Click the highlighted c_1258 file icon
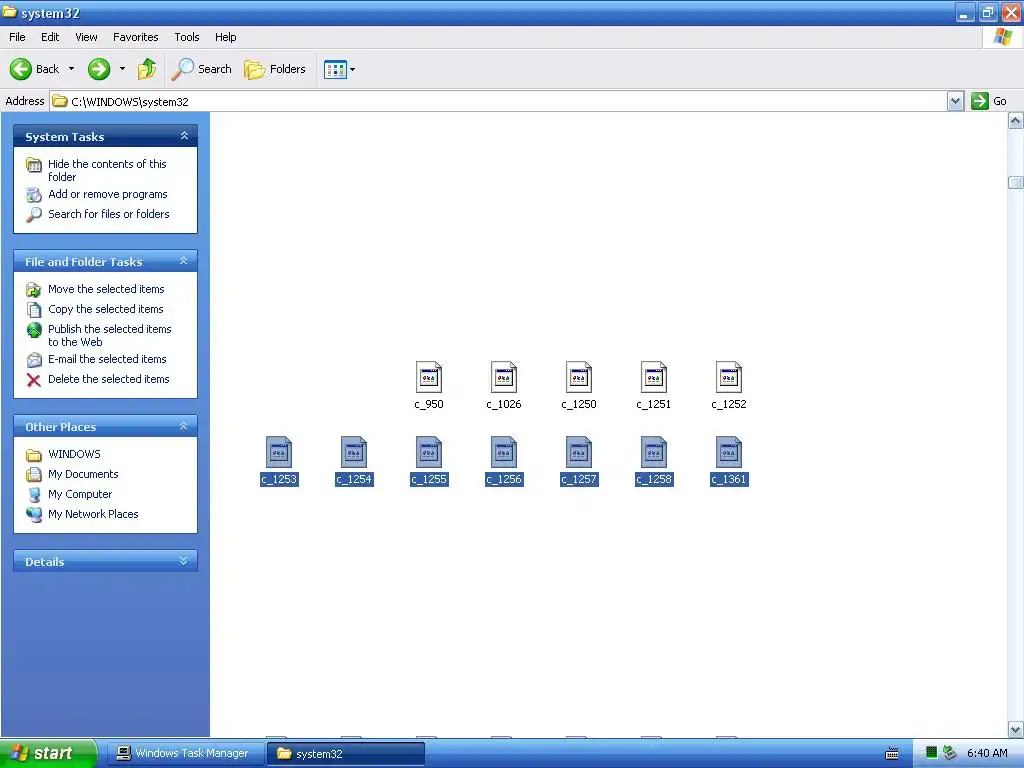The width and height of the screenshot is (1024, 768). pos(654,453)
